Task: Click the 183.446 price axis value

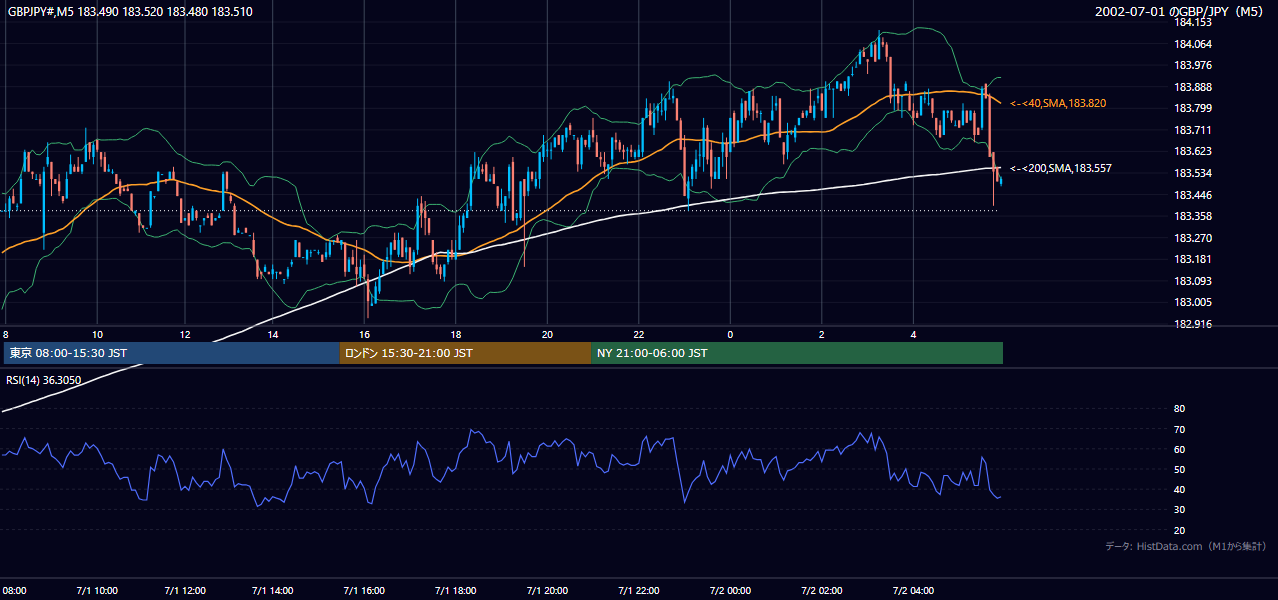Action: click(x=1193, y=195)
